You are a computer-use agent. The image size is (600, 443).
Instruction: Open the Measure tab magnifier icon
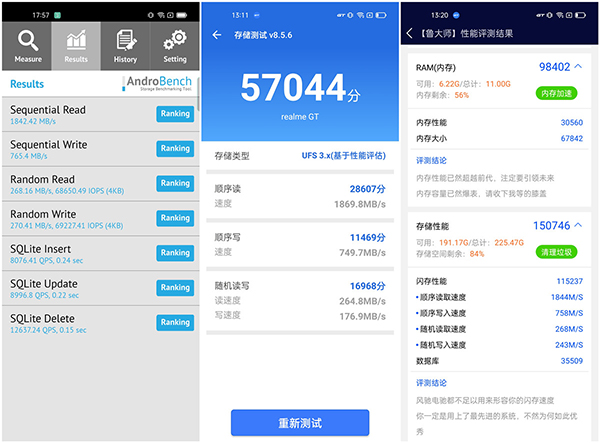[28, 46]
